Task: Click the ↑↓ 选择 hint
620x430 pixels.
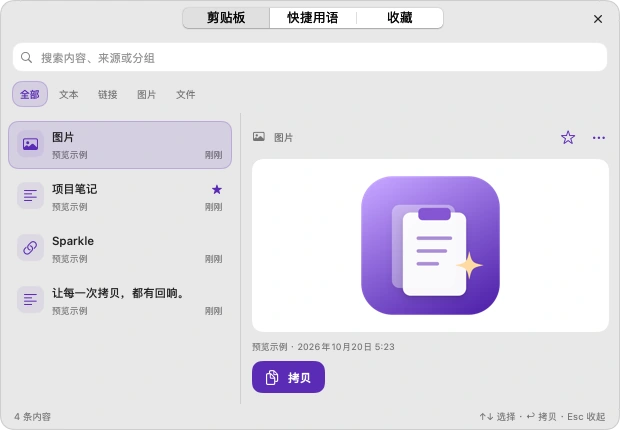Action: click(x=497, y=417)
